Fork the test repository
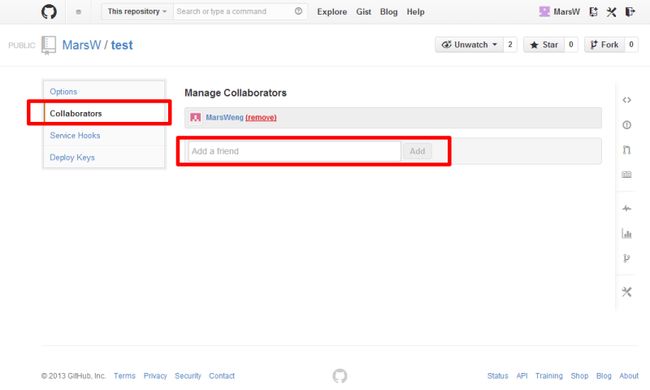The height and width of the screenshot is (390, 650). click(604, 44)
